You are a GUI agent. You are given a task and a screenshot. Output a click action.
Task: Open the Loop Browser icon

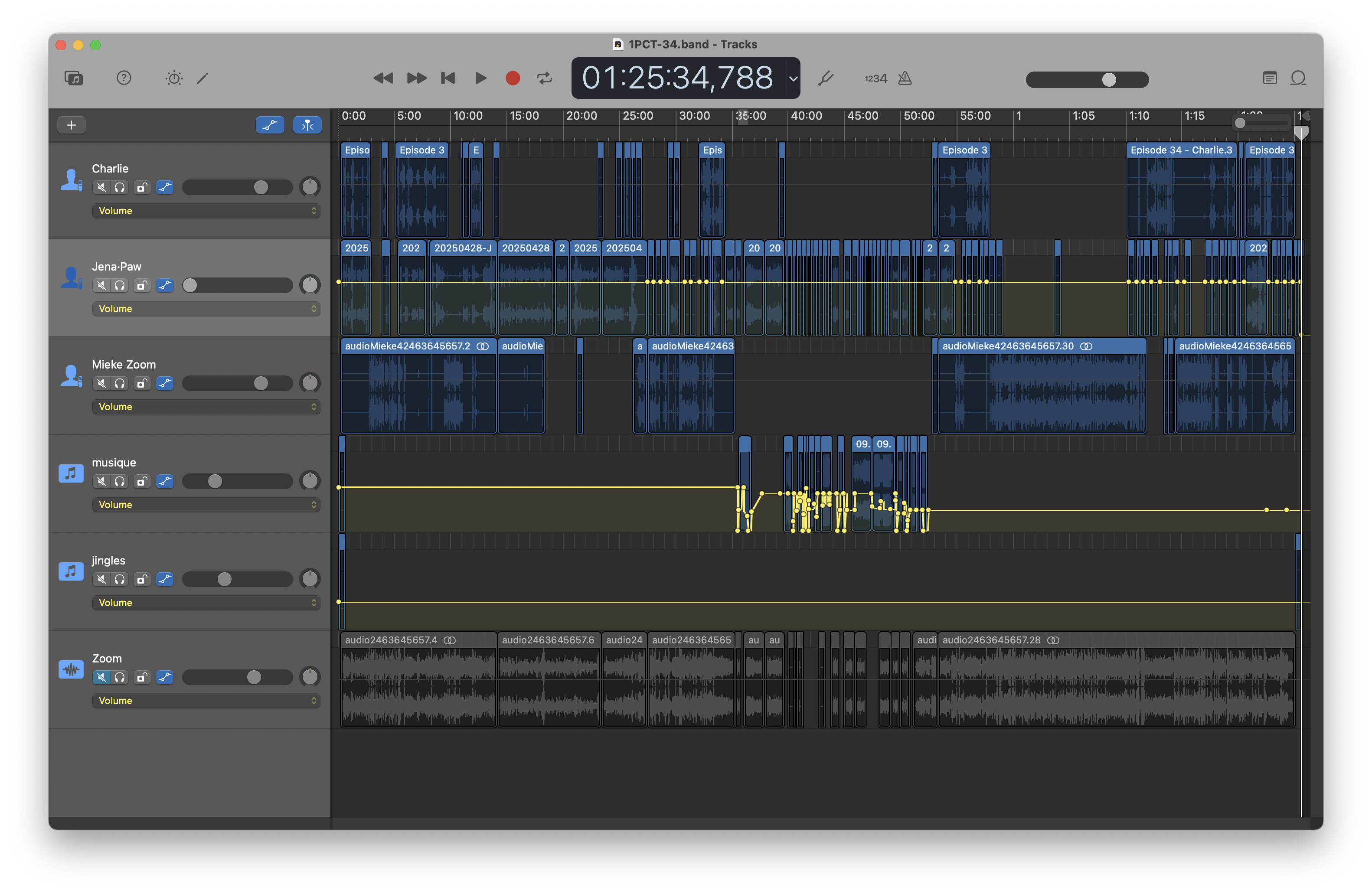click(x=1298, y=78)
